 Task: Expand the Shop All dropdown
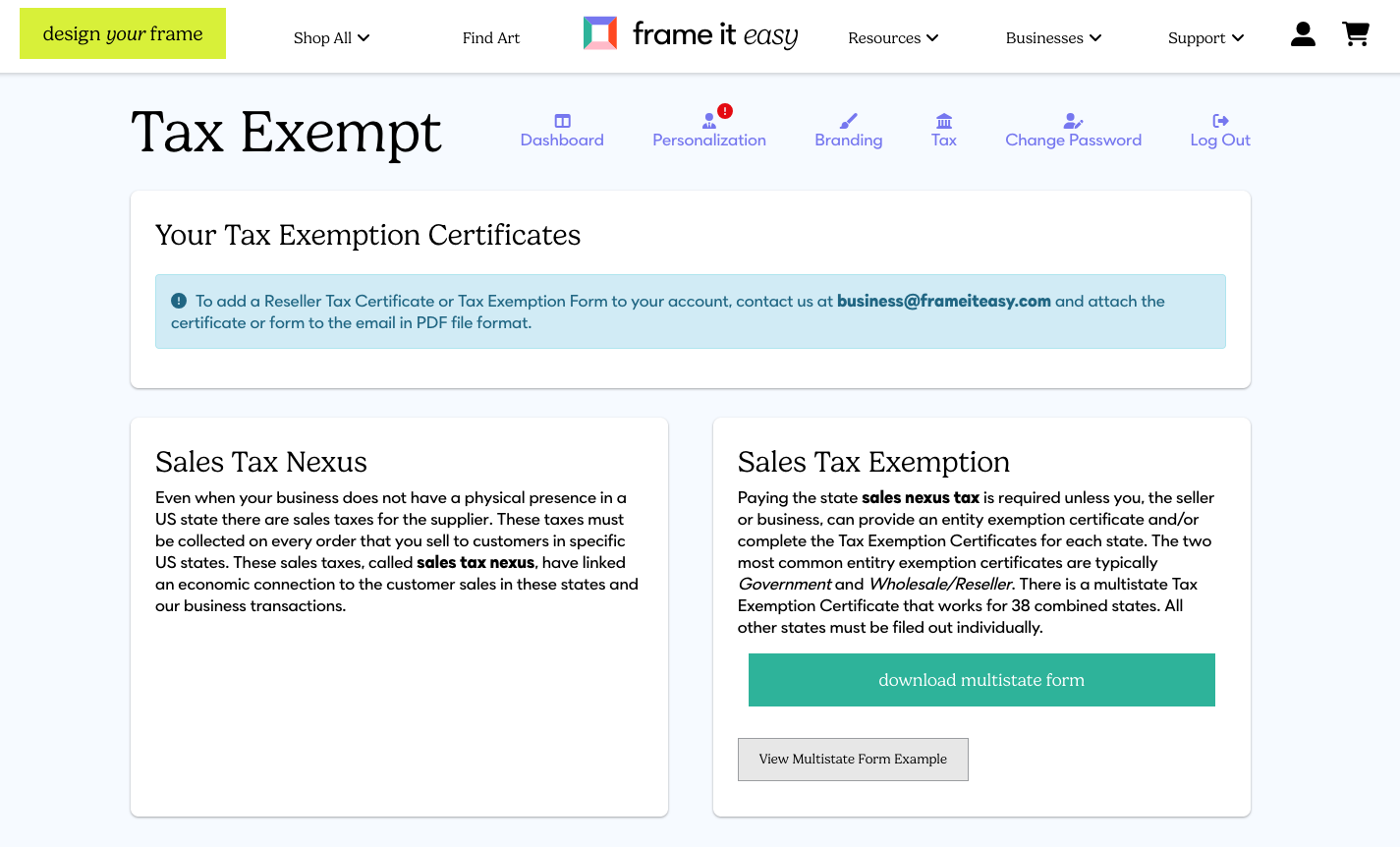[x=331, y=38]
